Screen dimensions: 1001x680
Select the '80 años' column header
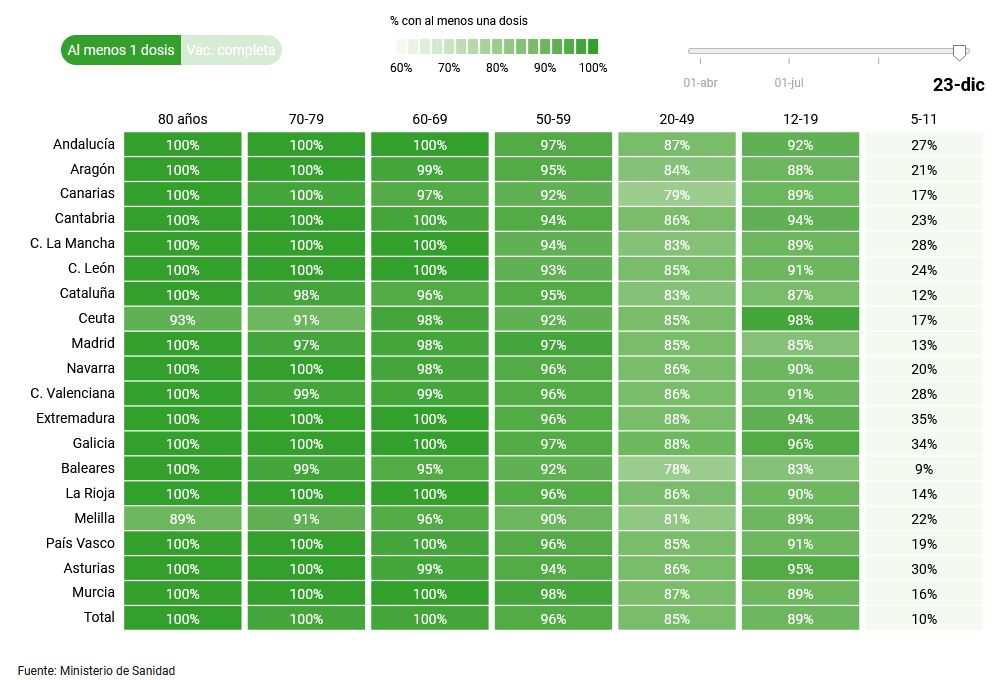(x=183, y=119)
